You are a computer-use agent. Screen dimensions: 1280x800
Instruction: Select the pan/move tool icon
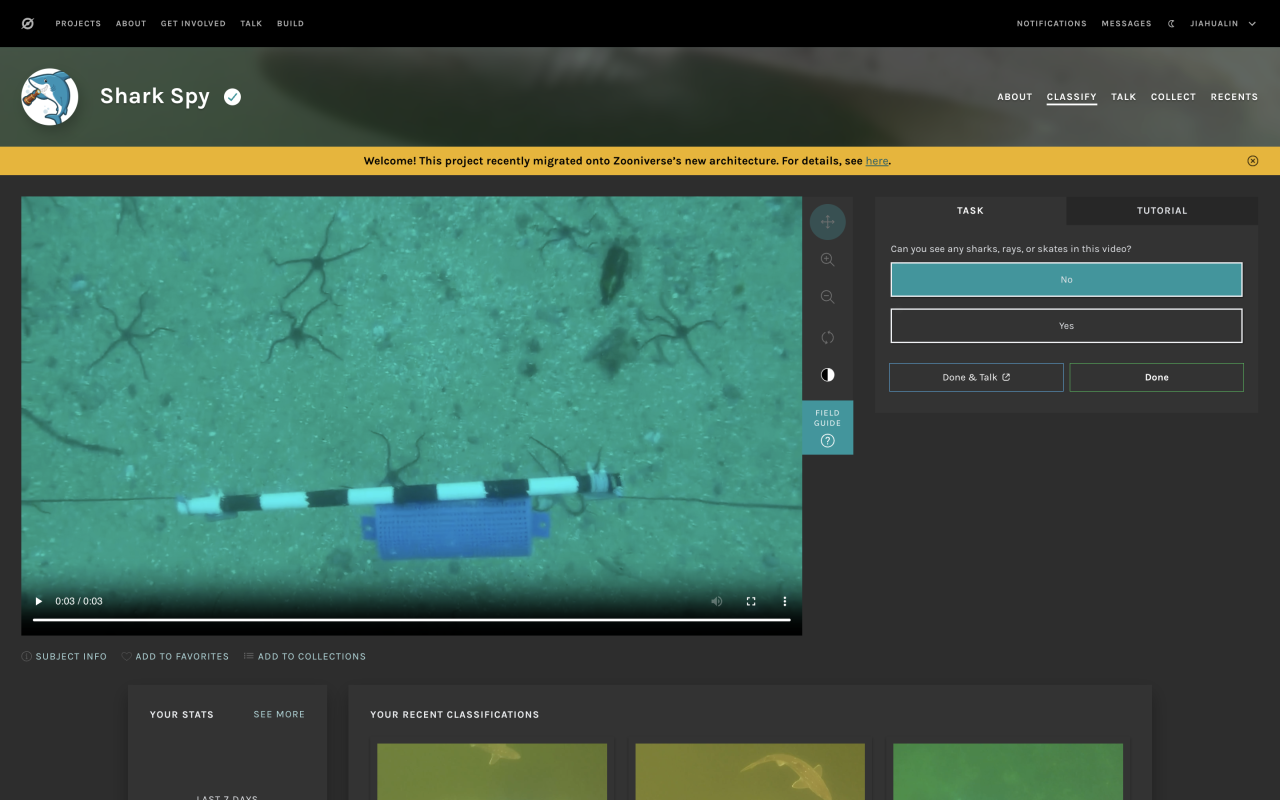[x=827, y=222]
